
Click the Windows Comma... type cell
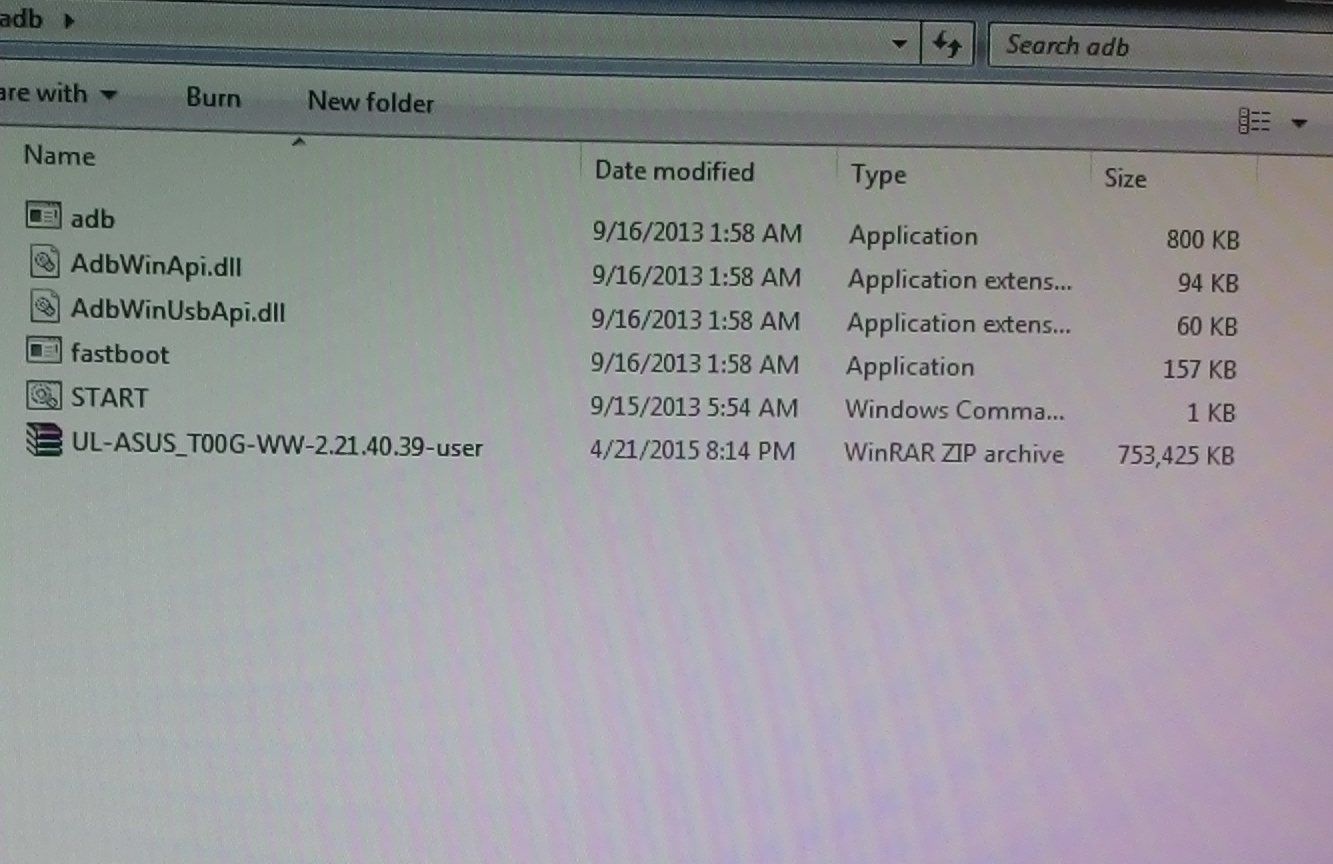(x=955, y=410)
